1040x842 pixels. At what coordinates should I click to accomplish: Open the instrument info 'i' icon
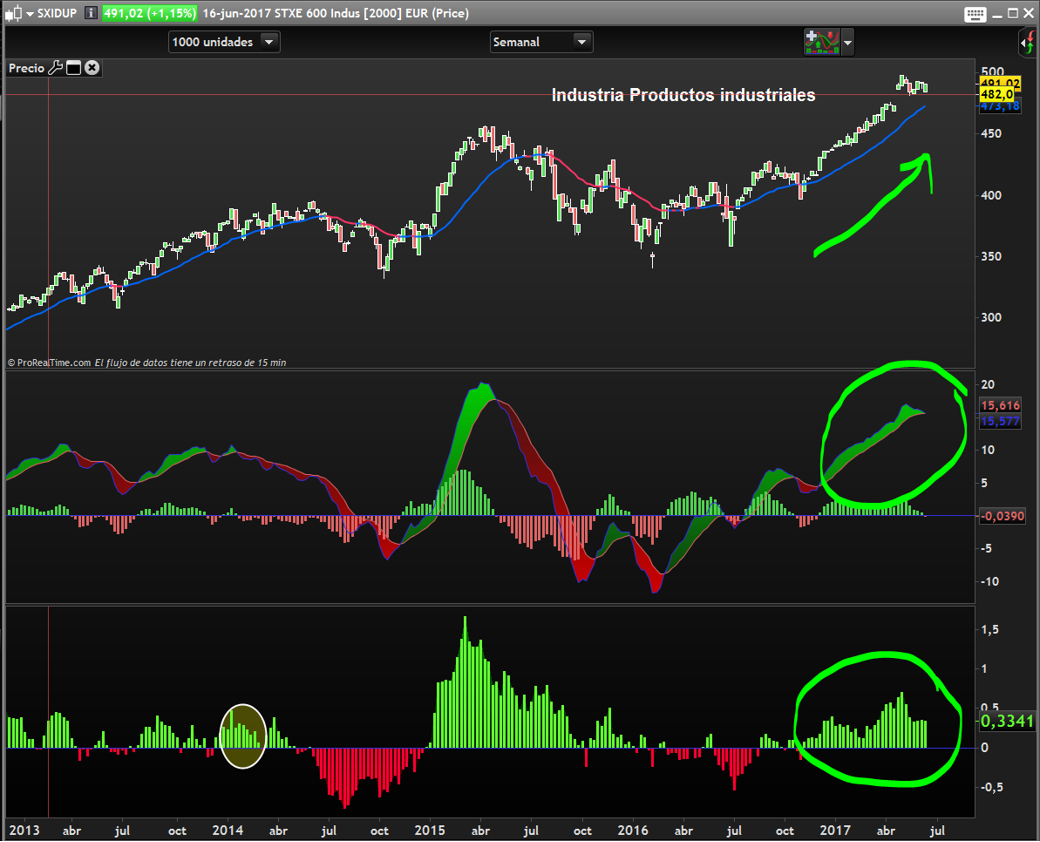[x=91, y=13]
